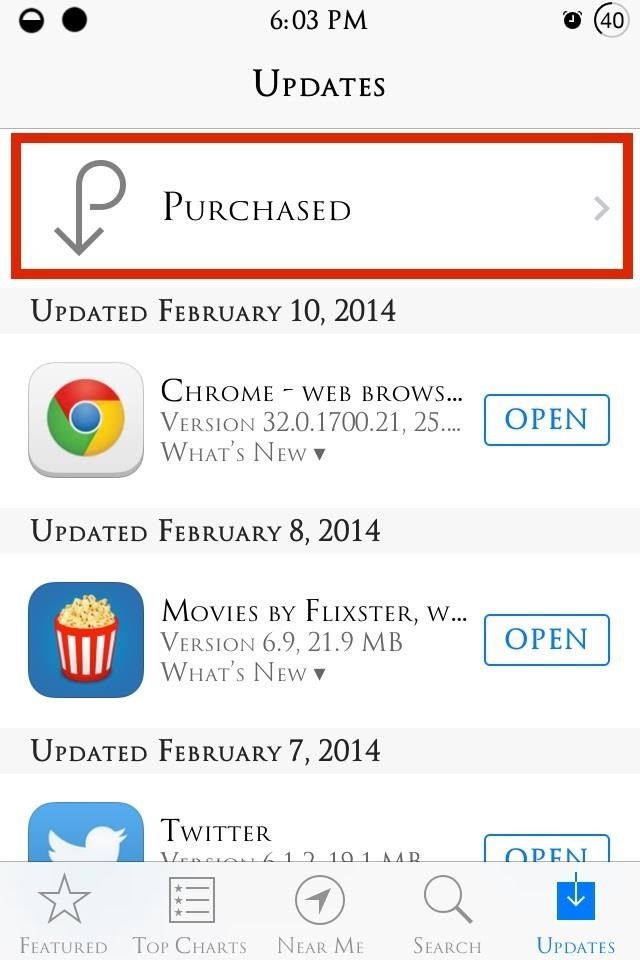Tap the Twitter bird app icon

(x=86, y=831)
